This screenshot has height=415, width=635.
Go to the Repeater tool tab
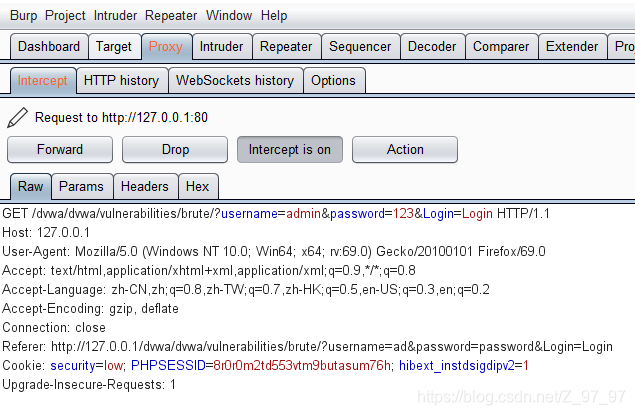pos(286,47)
